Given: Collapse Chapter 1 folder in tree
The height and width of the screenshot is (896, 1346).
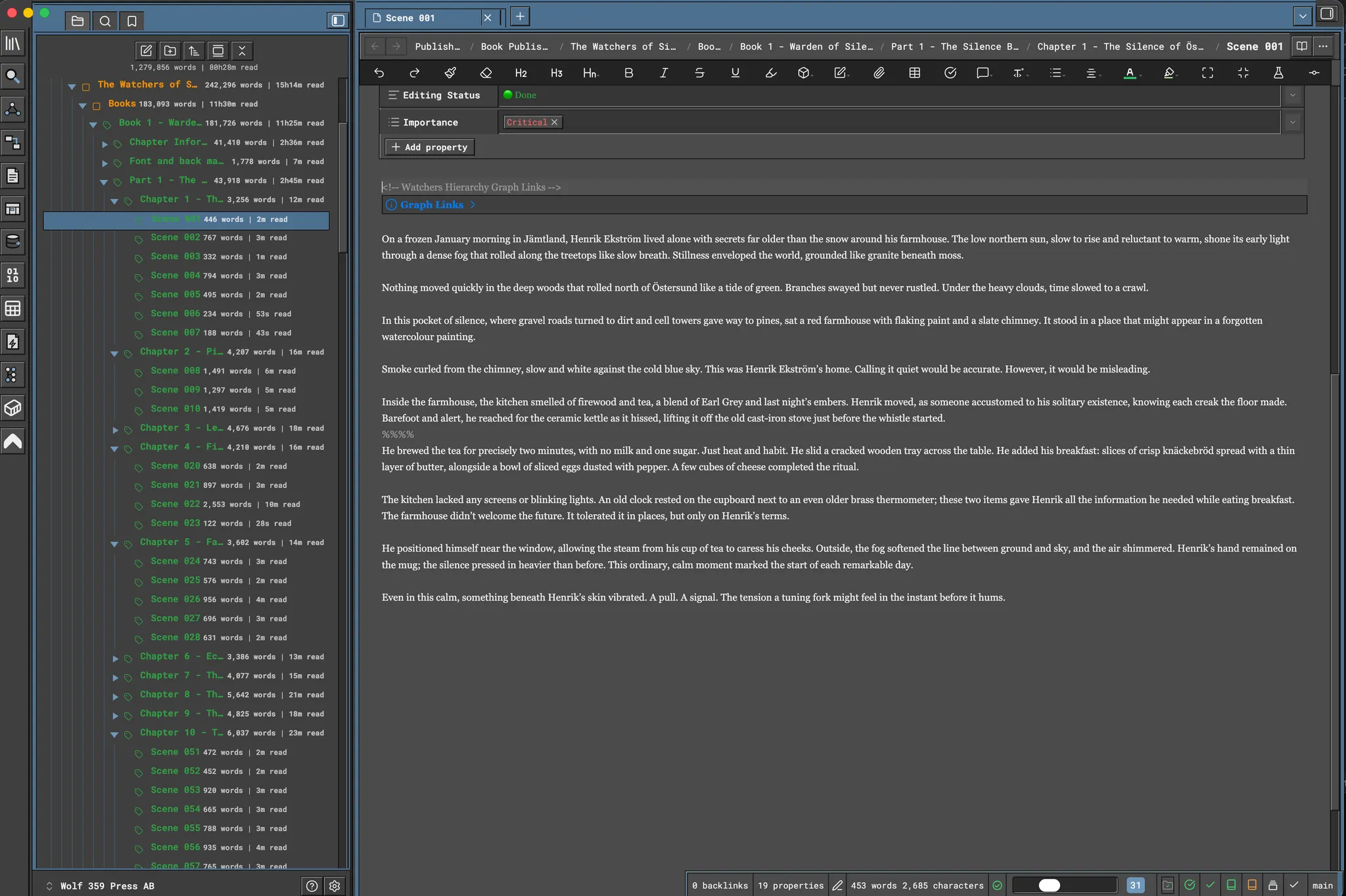Looking at the screenshot, I should [114, 201].
